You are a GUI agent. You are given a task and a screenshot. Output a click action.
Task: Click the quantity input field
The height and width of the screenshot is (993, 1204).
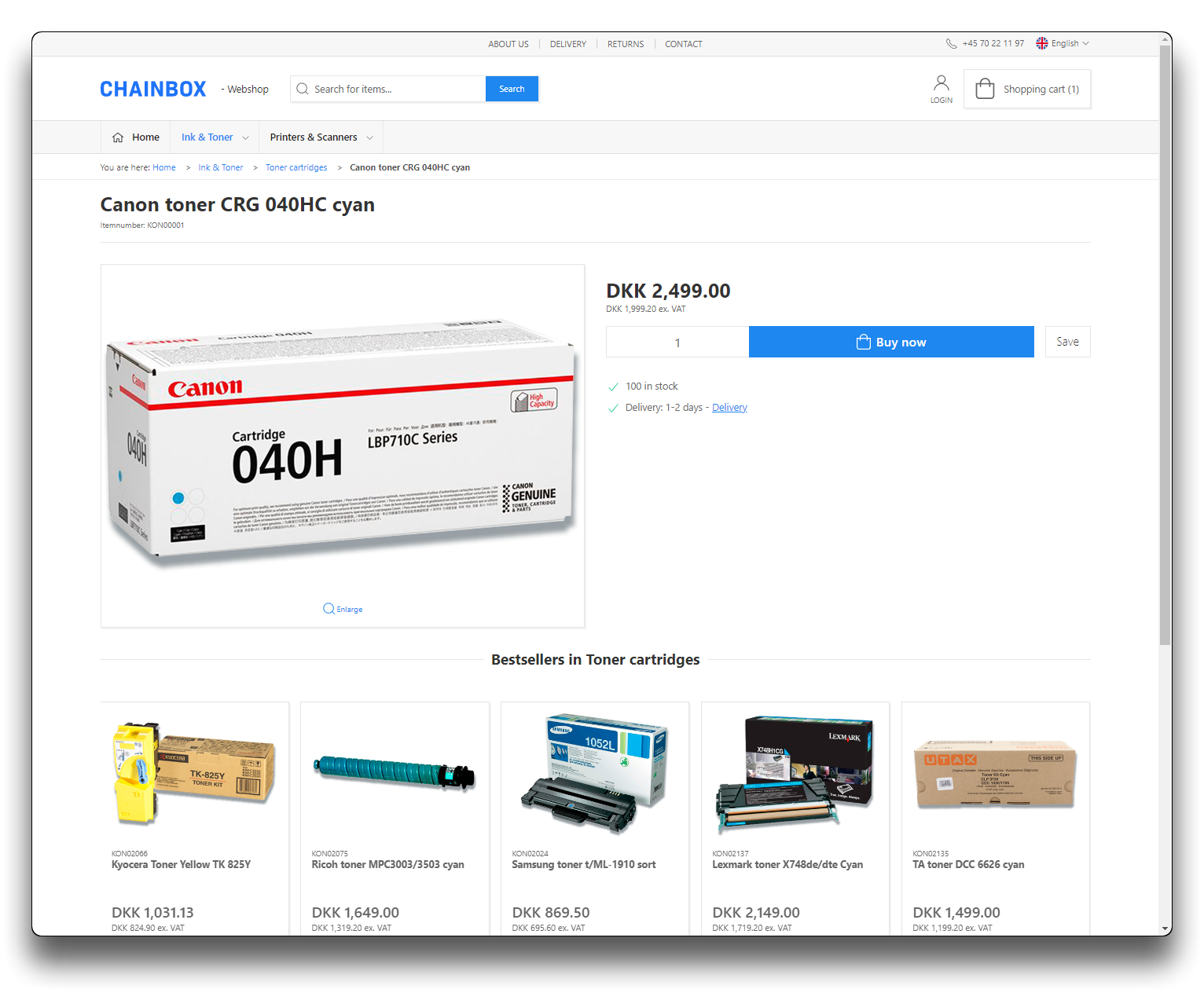click(x=677, y=342)
